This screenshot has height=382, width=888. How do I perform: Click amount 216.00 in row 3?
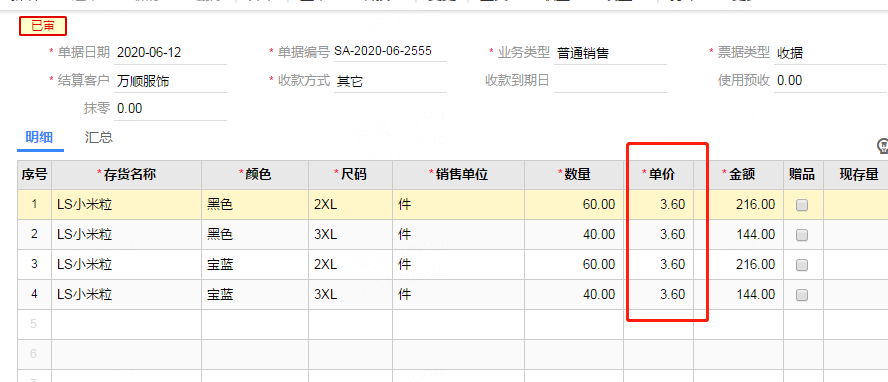click(x=738, y=264)
